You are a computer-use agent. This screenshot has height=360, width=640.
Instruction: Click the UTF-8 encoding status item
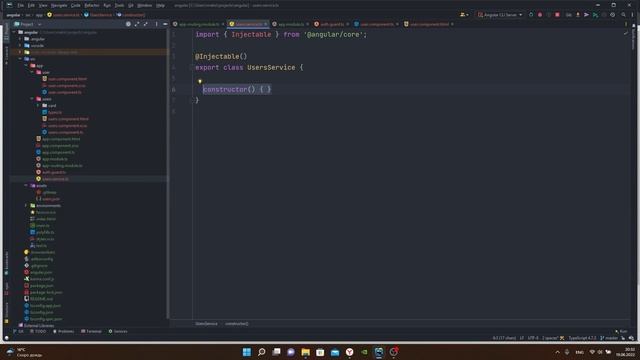click(x=533, y=338)
